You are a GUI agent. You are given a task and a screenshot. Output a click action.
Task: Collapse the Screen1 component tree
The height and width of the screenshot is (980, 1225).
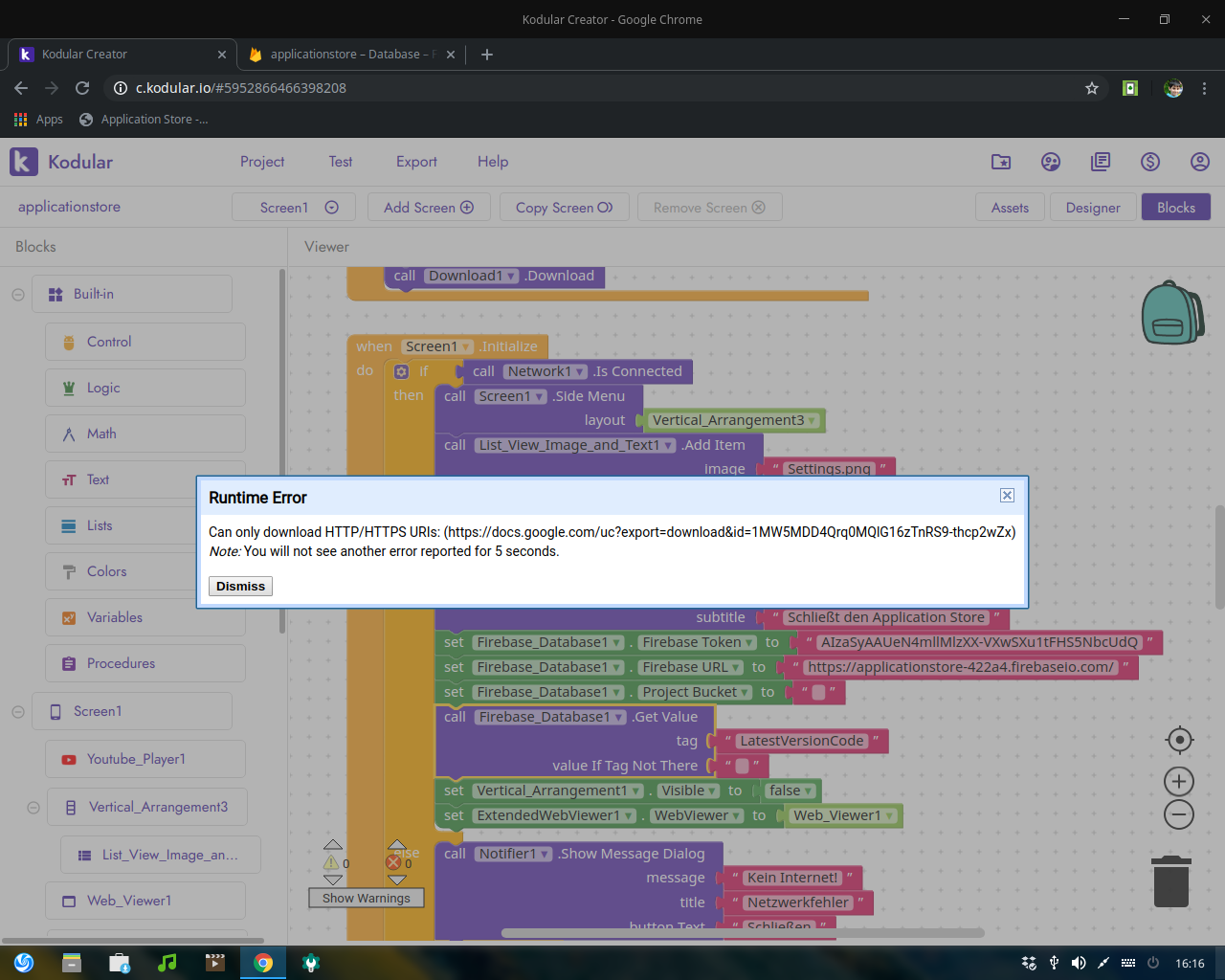(x=18, y=712)
